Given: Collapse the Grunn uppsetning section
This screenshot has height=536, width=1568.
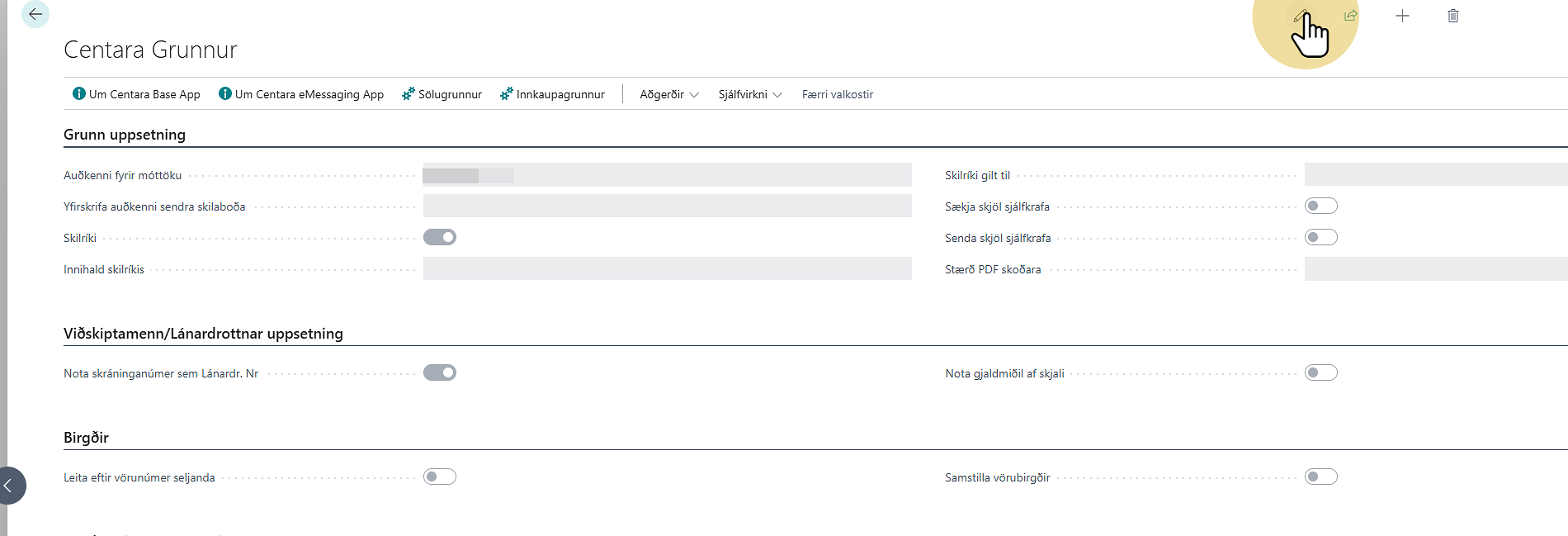Looking at the screenshot, I should coord(125,135).
